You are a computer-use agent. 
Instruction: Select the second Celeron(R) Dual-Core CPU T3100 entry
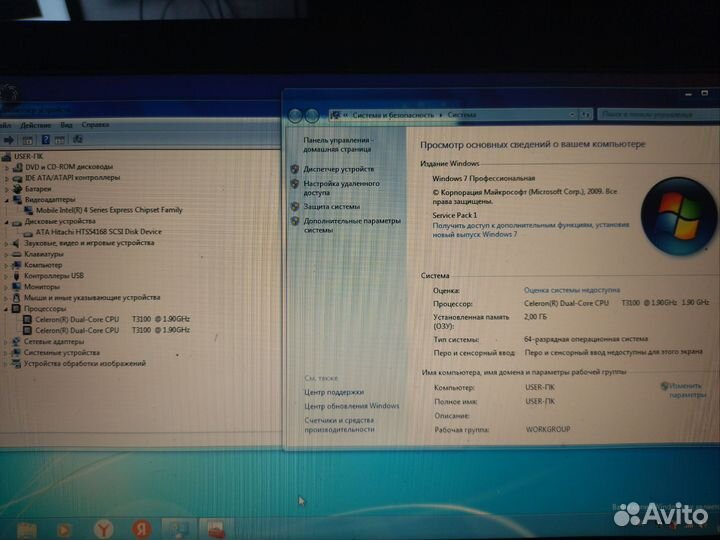112,330
